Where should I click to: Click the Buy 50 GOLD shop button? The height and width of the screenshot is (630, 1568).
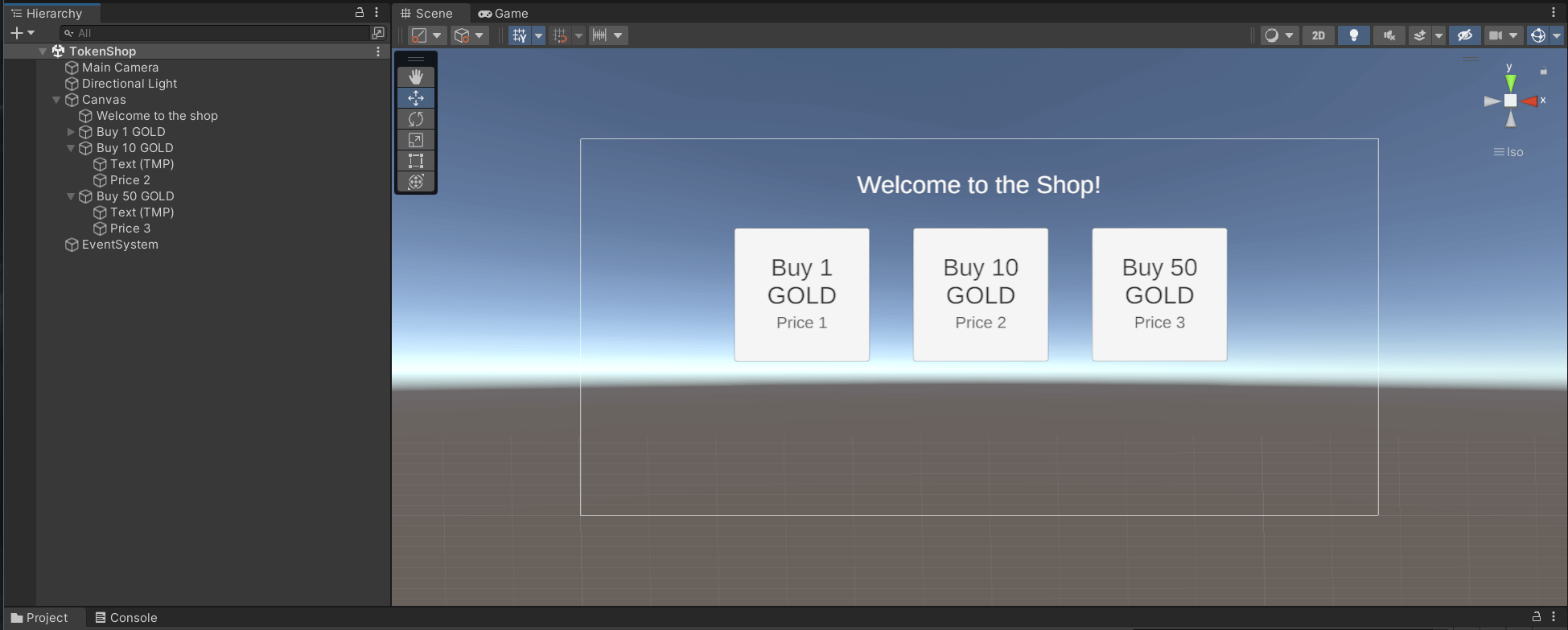coord(1159,294)
